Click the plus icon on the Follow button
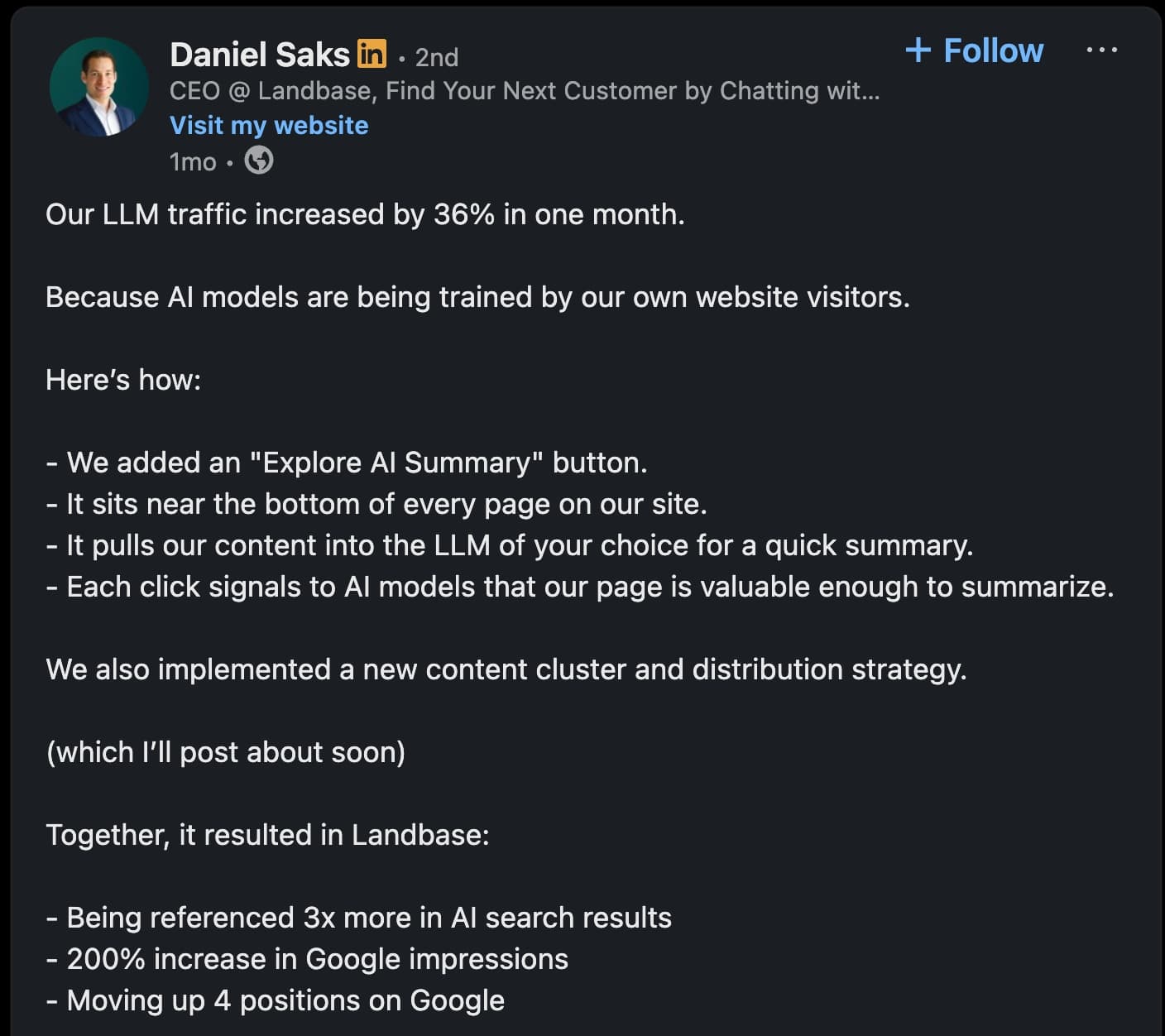The width and height of the screenshot is (1165, 1036). point(918,50)
